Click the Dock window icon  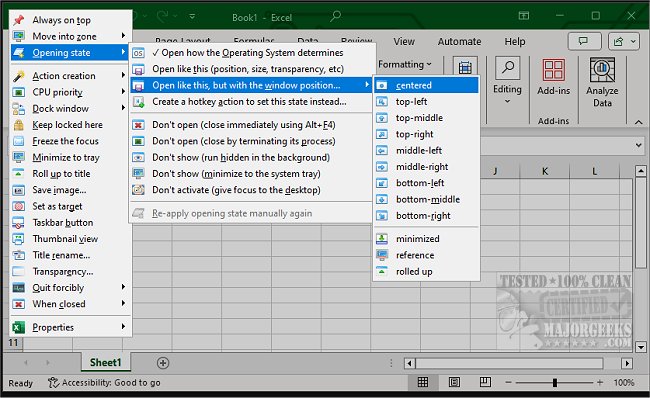[x=19, y=109]
